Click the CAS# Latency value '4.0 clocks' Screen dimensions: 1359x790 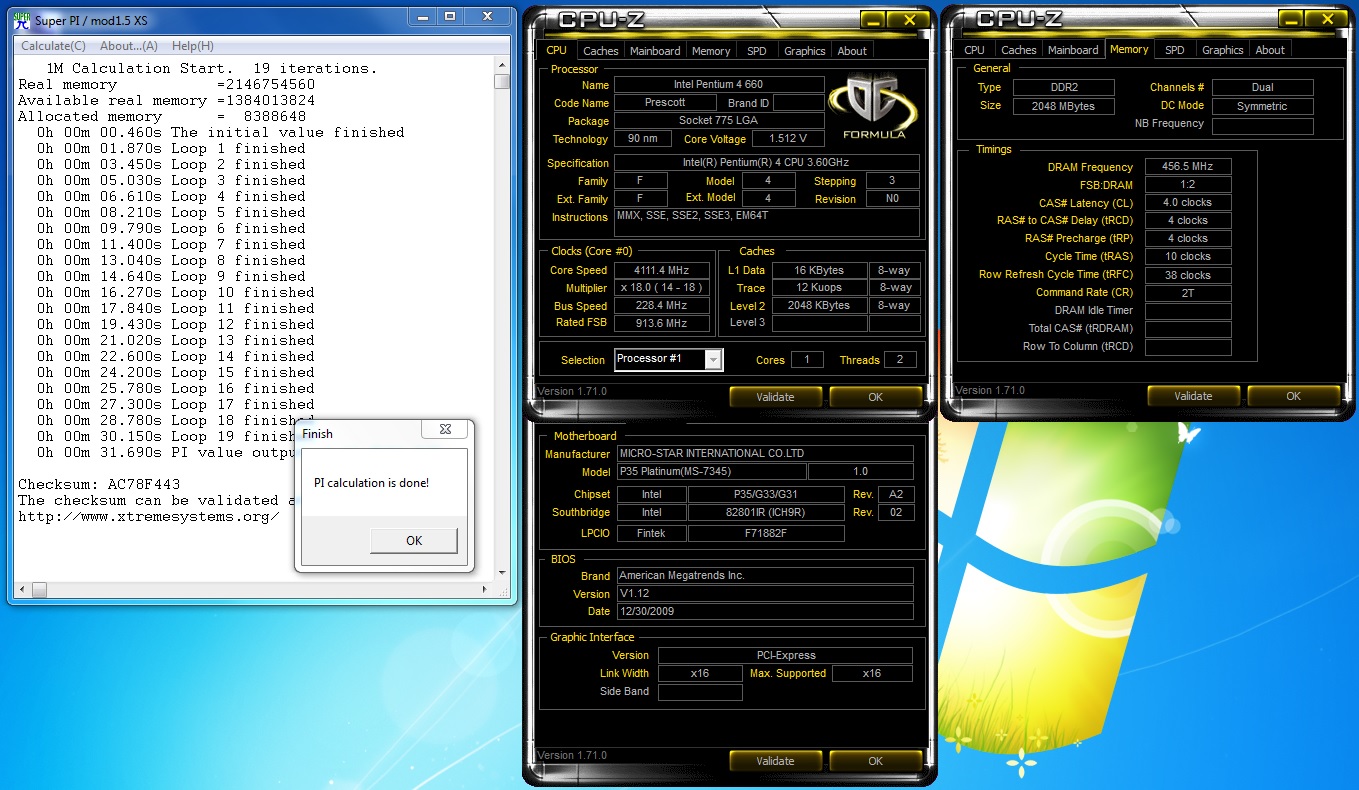[x=1188, y=203]
